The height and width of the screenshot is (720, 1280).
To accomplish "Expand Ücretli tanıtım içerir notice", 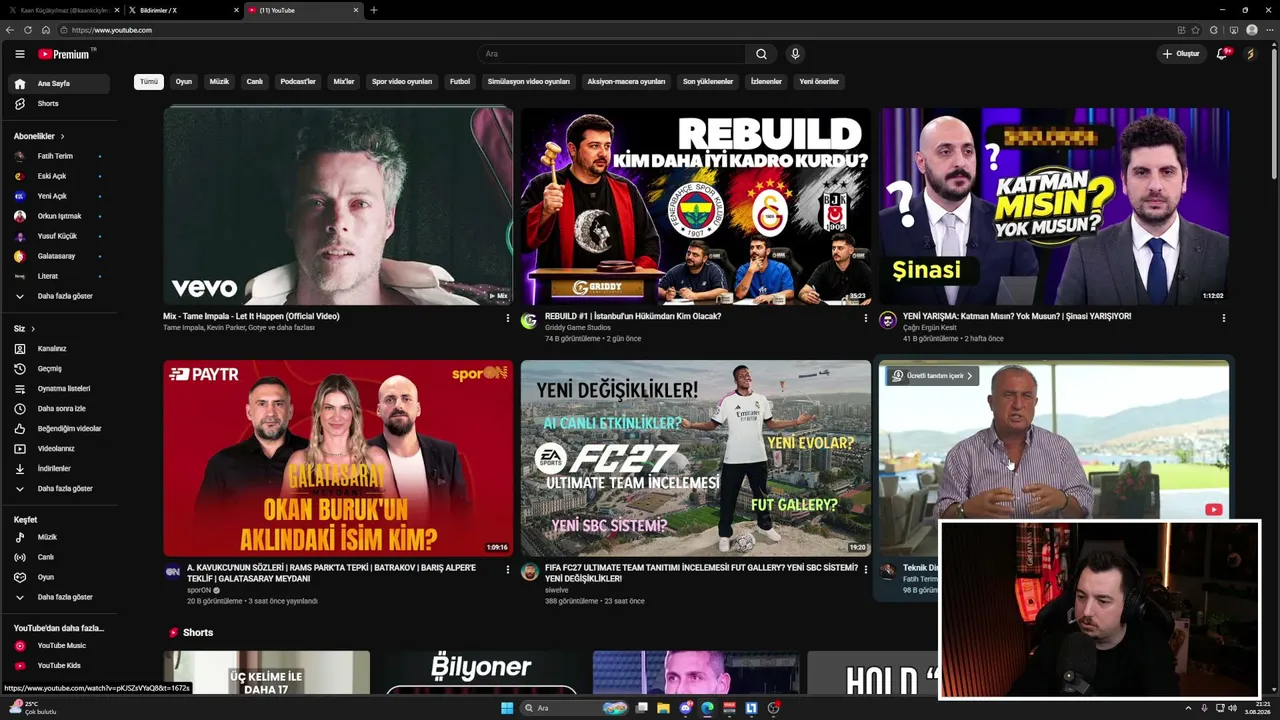I will 932,376.
